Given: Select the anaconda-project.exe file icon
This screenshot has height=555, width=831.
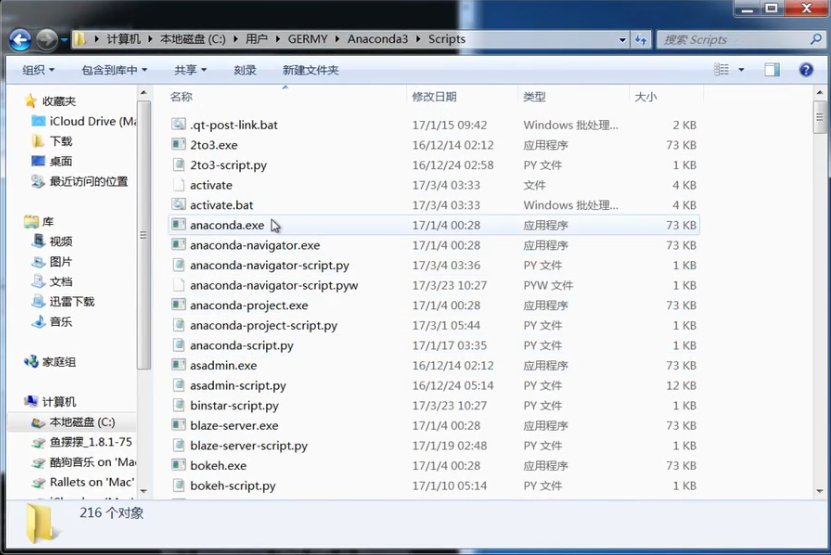Looking at the screenshot, I should (x=179, y=305).
